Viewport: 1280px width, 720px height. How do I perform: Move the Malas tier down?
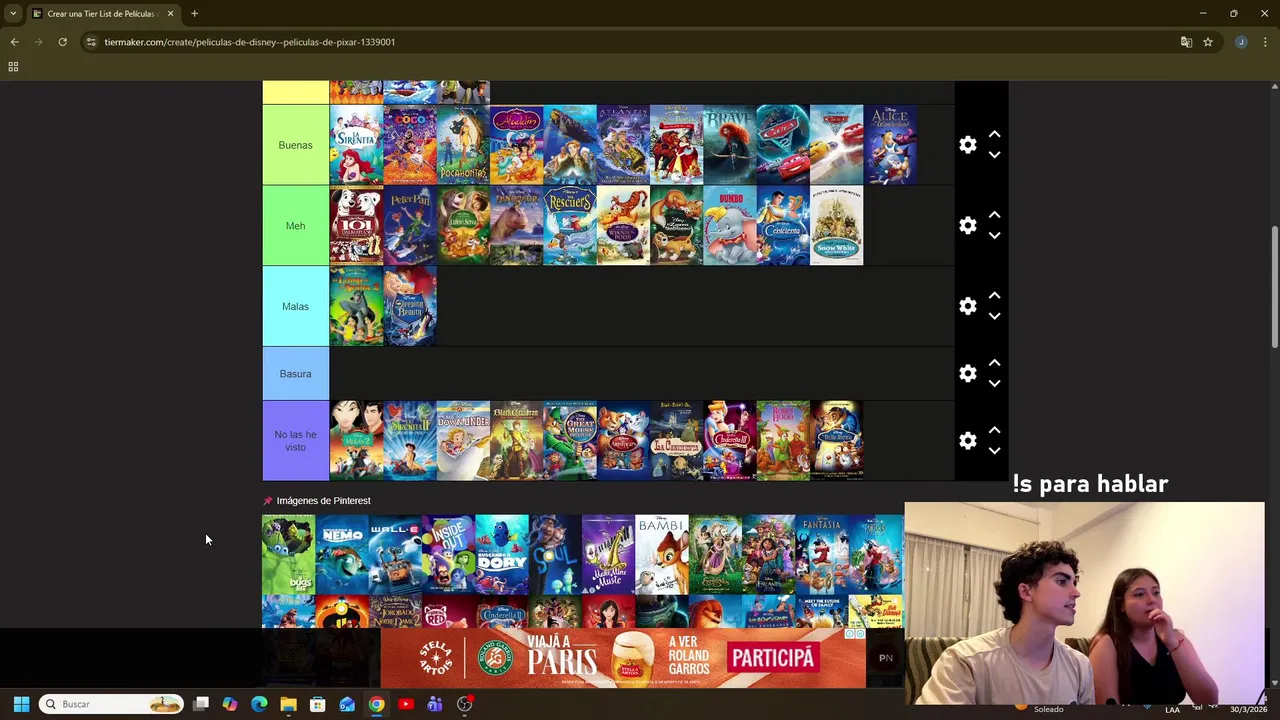pos(994,317)
